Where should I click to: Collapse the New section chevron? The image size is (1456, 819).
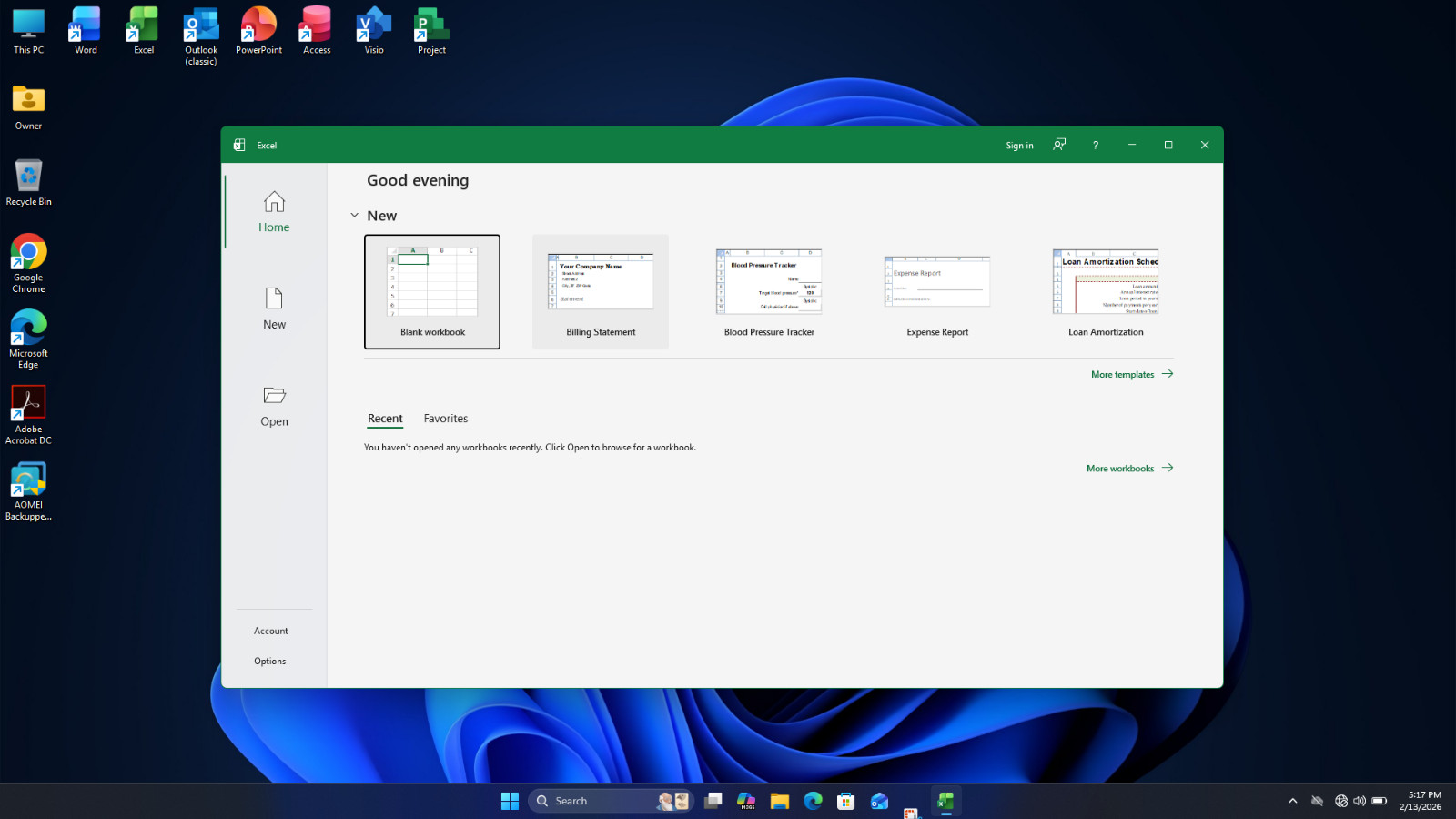click(x=354, y=216)
